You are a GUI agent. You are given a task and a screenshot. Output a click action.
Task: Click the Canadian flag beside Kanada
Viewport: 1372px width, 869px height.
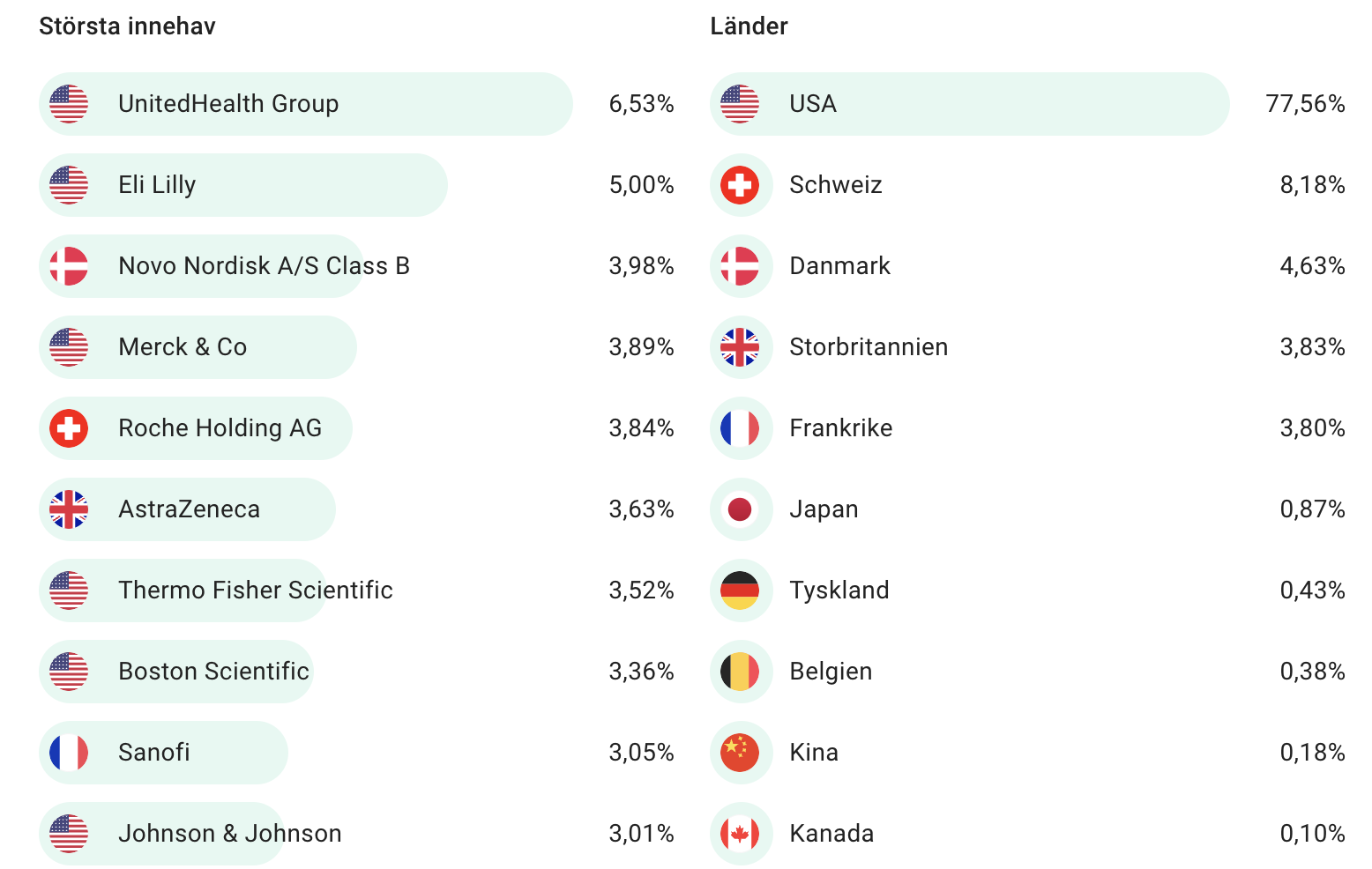(740, 834)
